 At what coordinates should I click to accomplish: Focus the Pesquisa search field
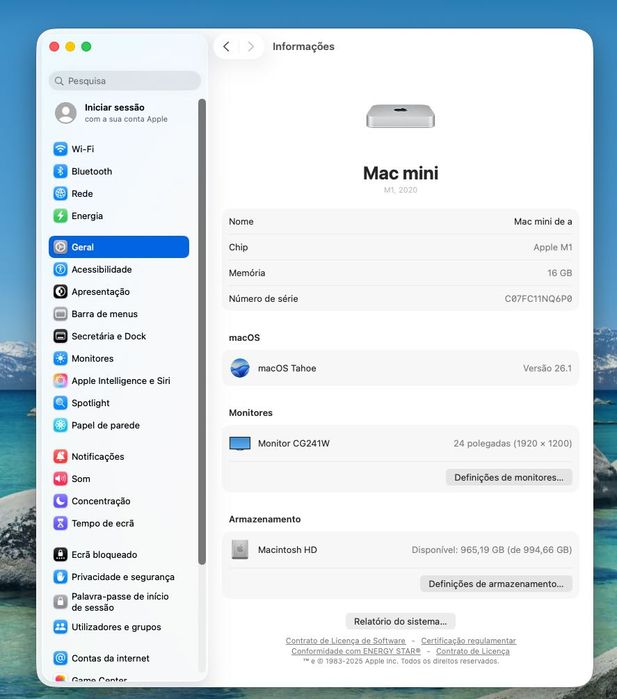(x=125, y=81)
